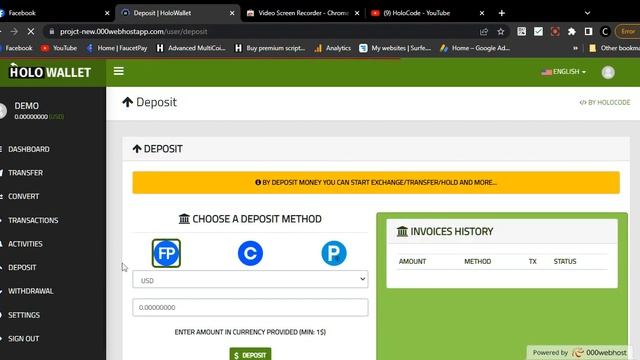Open the Facebook bookmark
This screenshot has height=360, width=640.
click(x=16, y=48)
